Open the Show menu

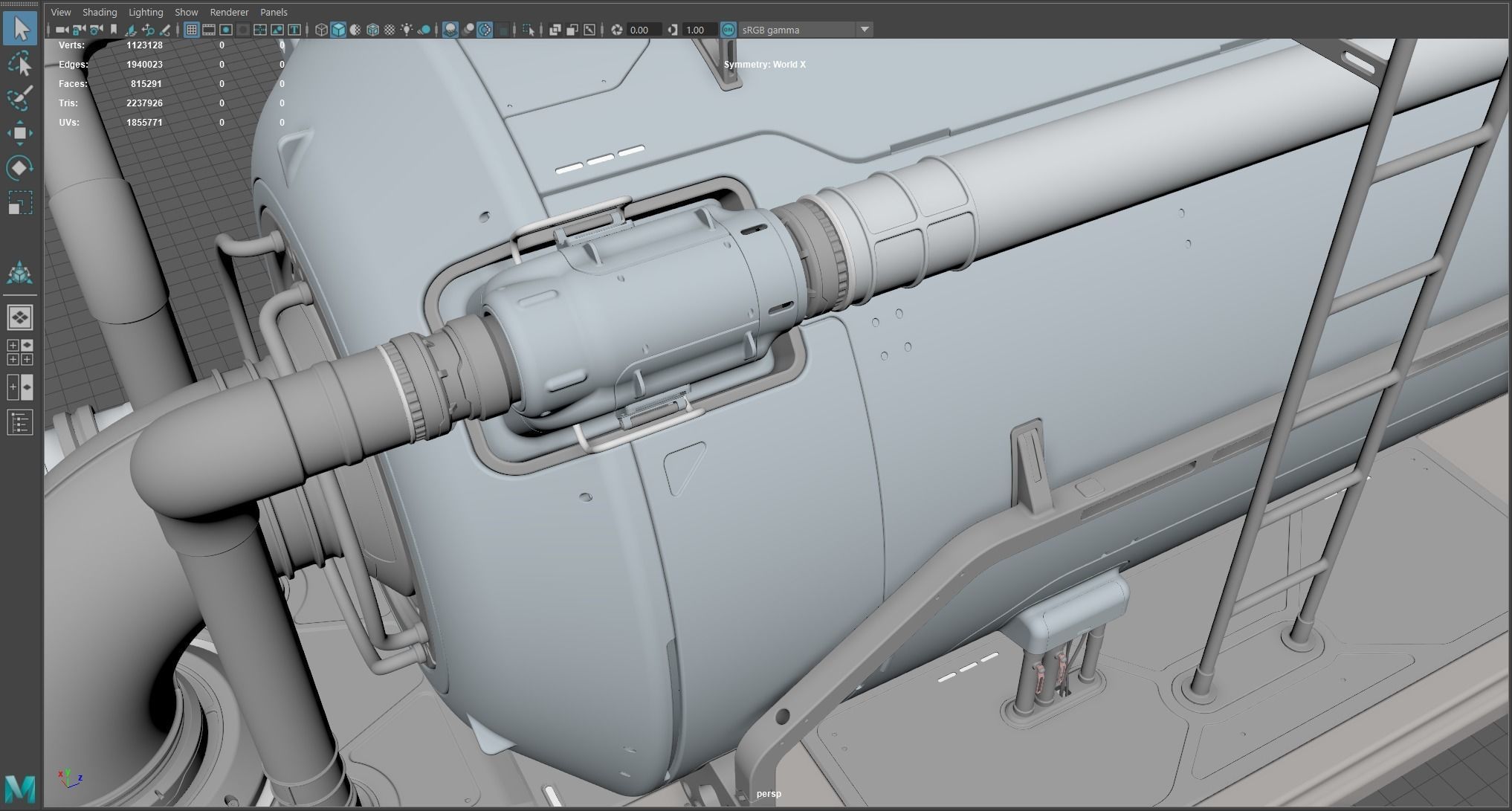187,12
